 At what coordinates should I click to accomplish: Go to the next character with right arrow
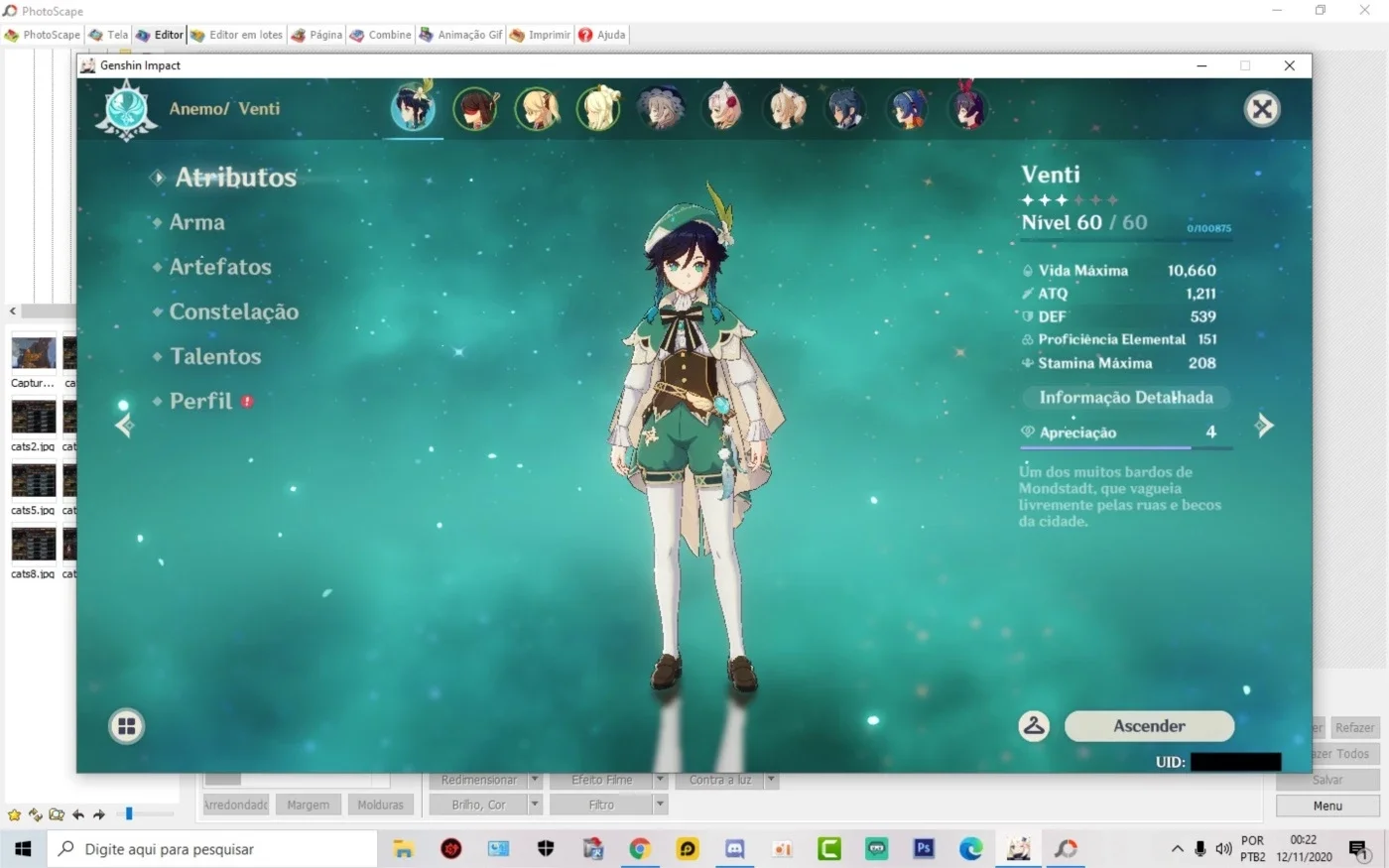tap(1263, 426)
